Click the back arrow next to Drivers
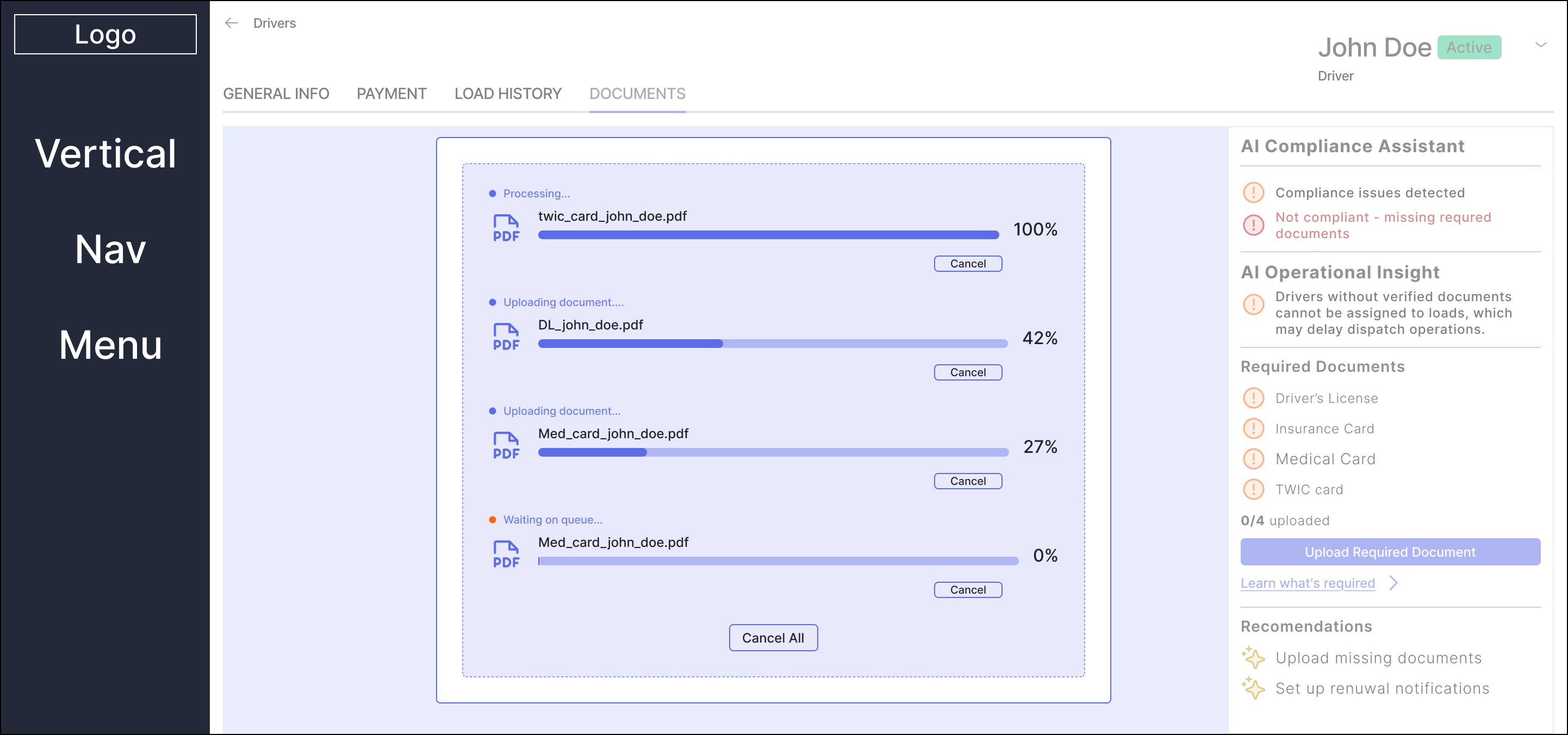Screen dimensions: 1568x735 coord(231,23)
